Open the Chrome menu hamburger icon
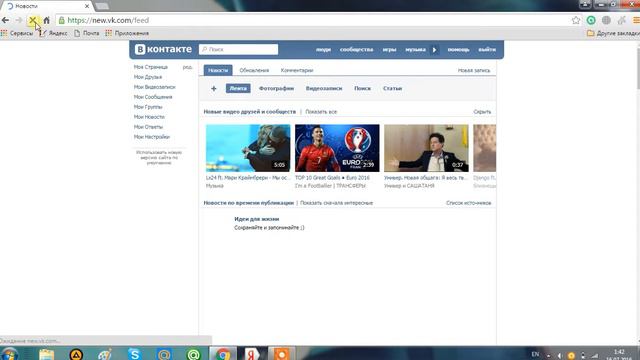Viewport: 640px width, 360px height. pyautogui.click(x=636, y=20)
